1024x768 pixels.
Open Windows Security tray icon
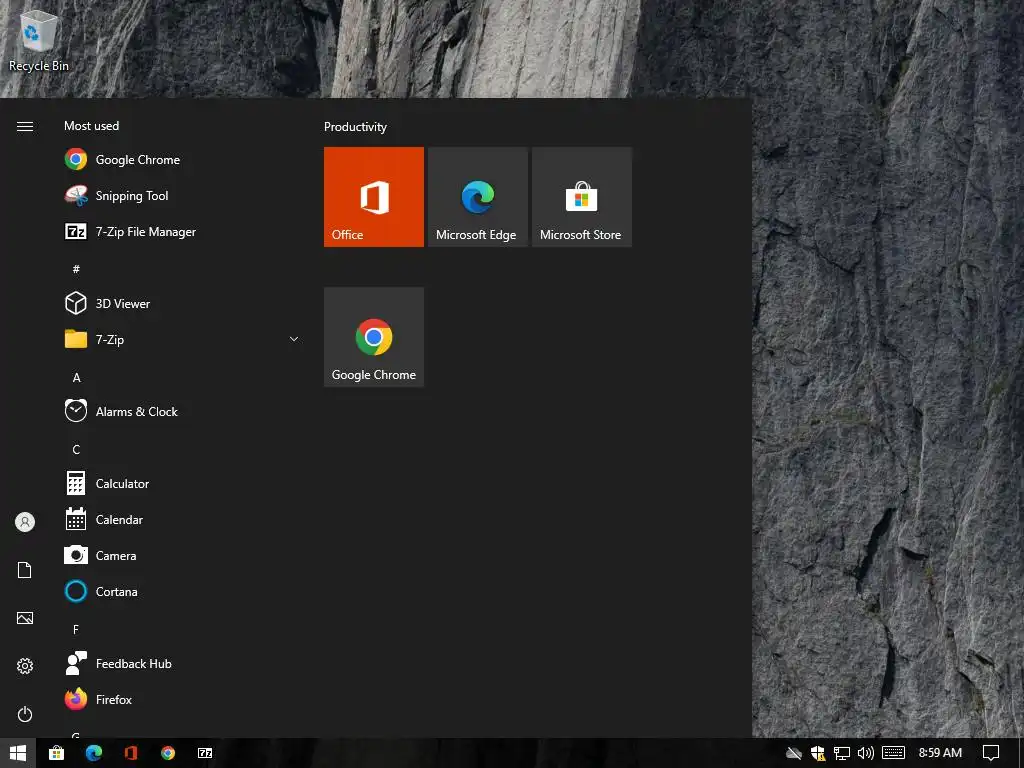[818, 753]
